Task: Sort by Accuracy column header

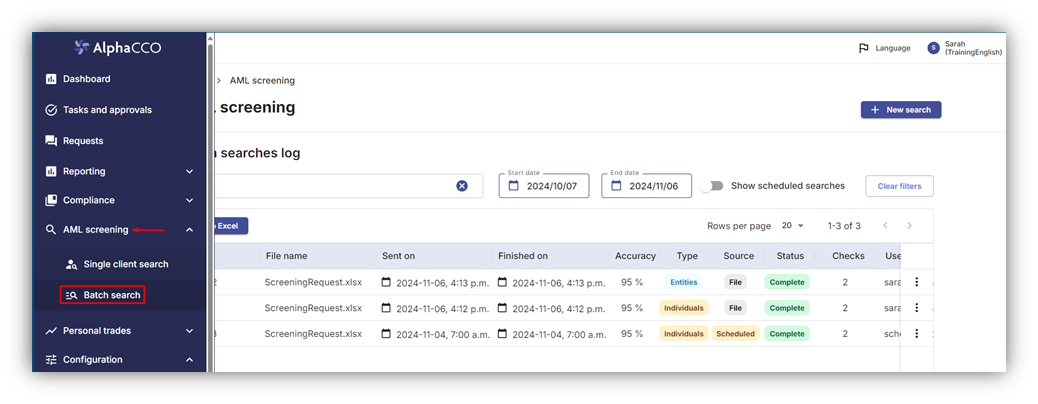Action: point(636,256)
